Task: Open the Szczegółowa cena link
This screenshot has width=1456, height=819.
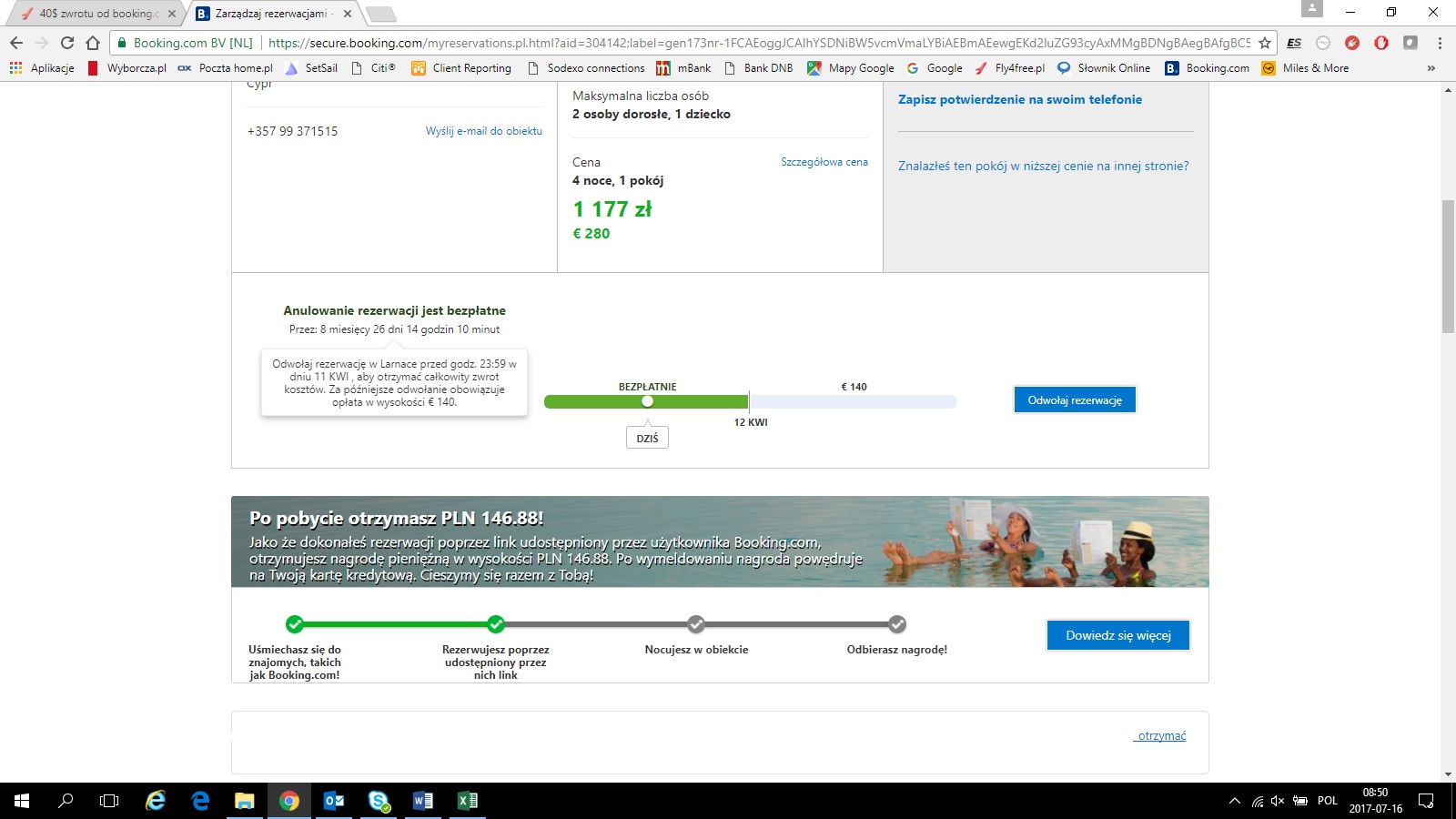Action: 824,162
